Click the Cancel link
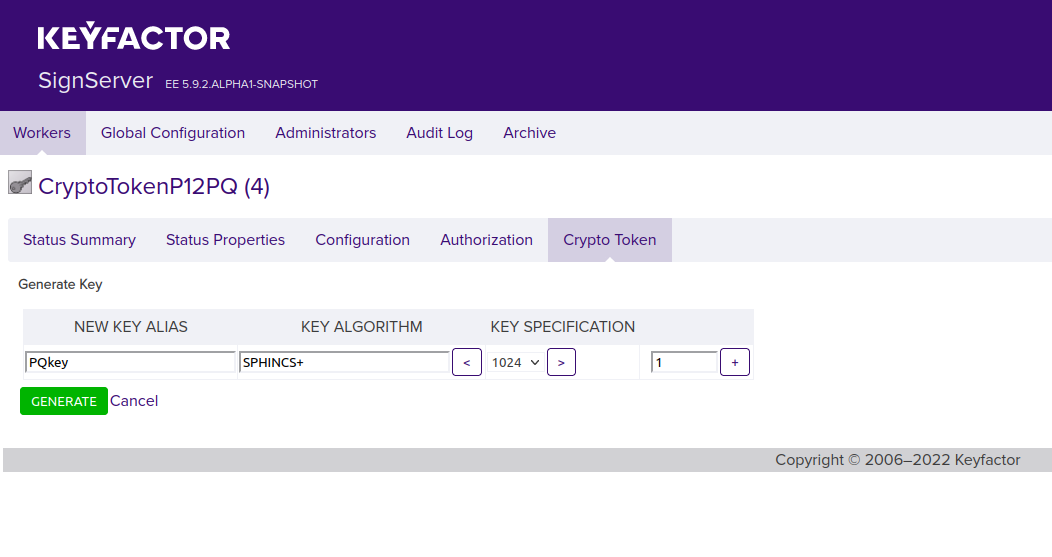The height and width of the screenshot is (557, 1052). tap(134, 401)
